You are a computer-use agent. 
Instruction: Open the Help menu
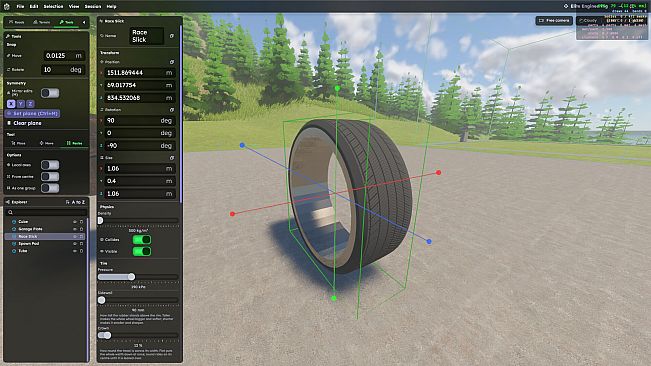(x=111, y=7)
